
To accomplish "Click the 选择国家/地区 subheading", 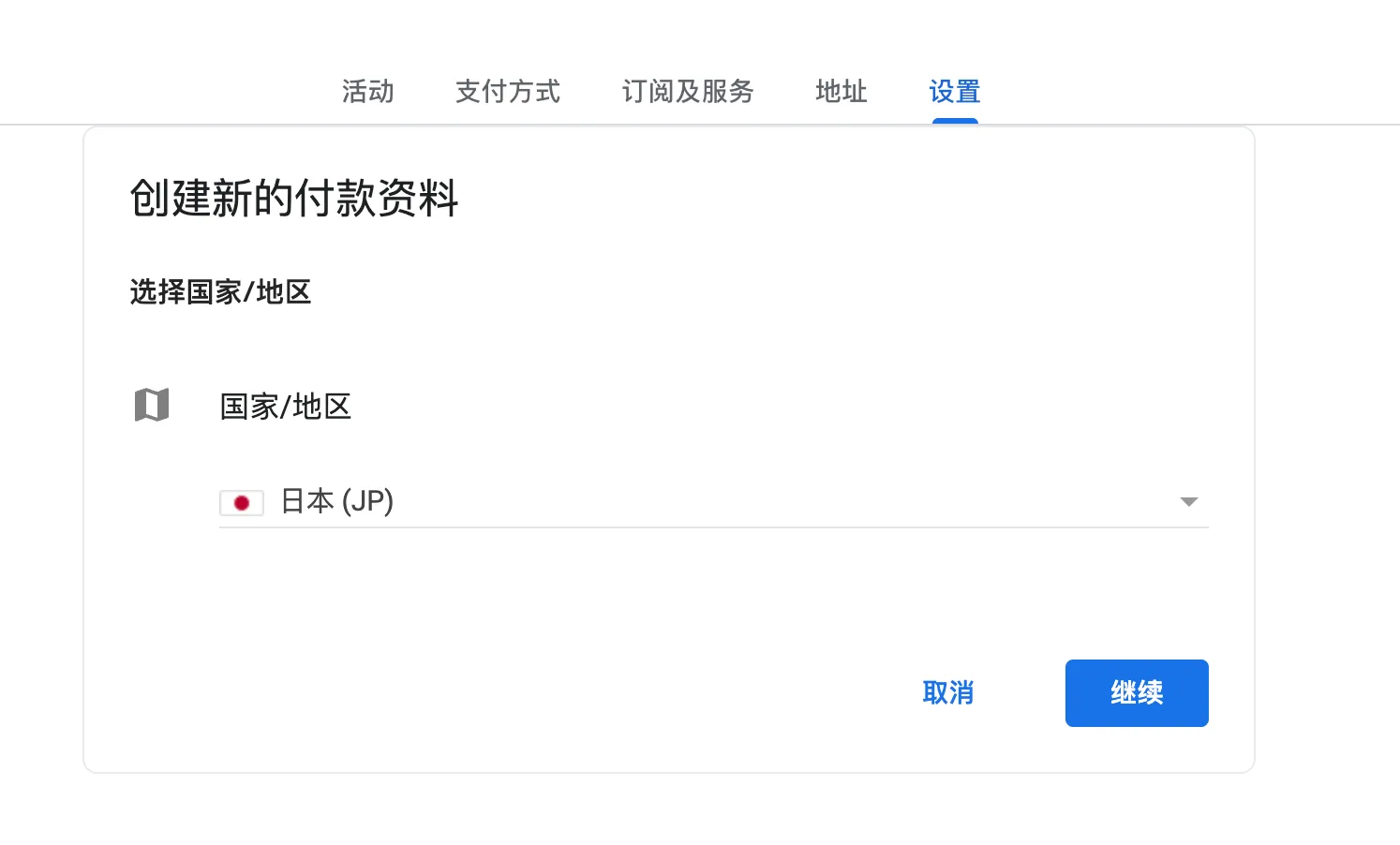I will point(220,292).
